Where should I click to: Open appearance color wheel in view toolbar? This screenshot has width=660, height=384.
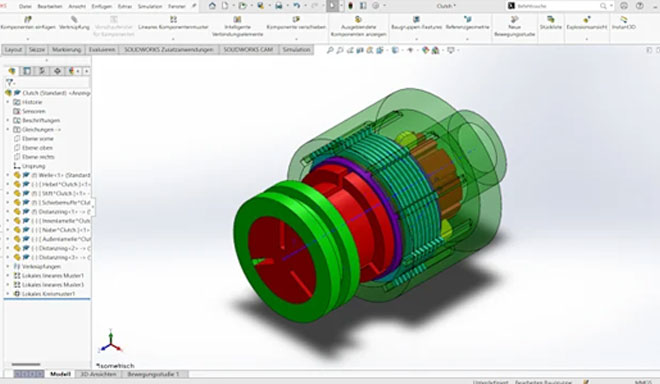pos(426,50)
